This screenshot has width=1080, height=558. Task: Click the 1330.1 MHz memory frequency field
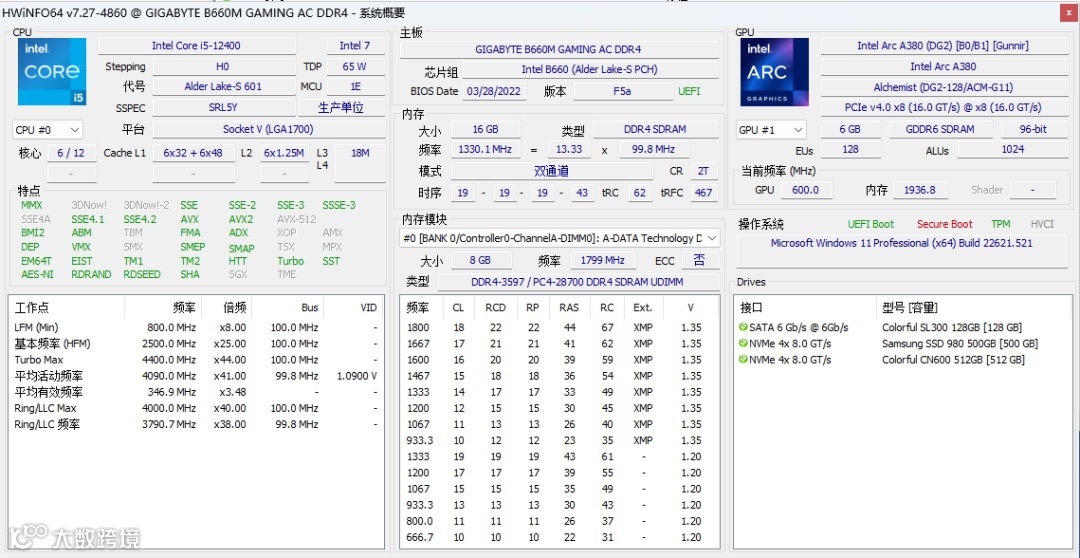click(x=485, y=149)
